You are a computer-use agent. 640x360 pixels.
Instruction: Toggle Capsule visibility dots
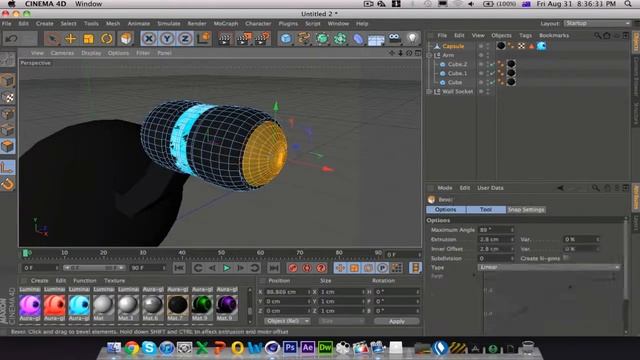pos(488,46)
